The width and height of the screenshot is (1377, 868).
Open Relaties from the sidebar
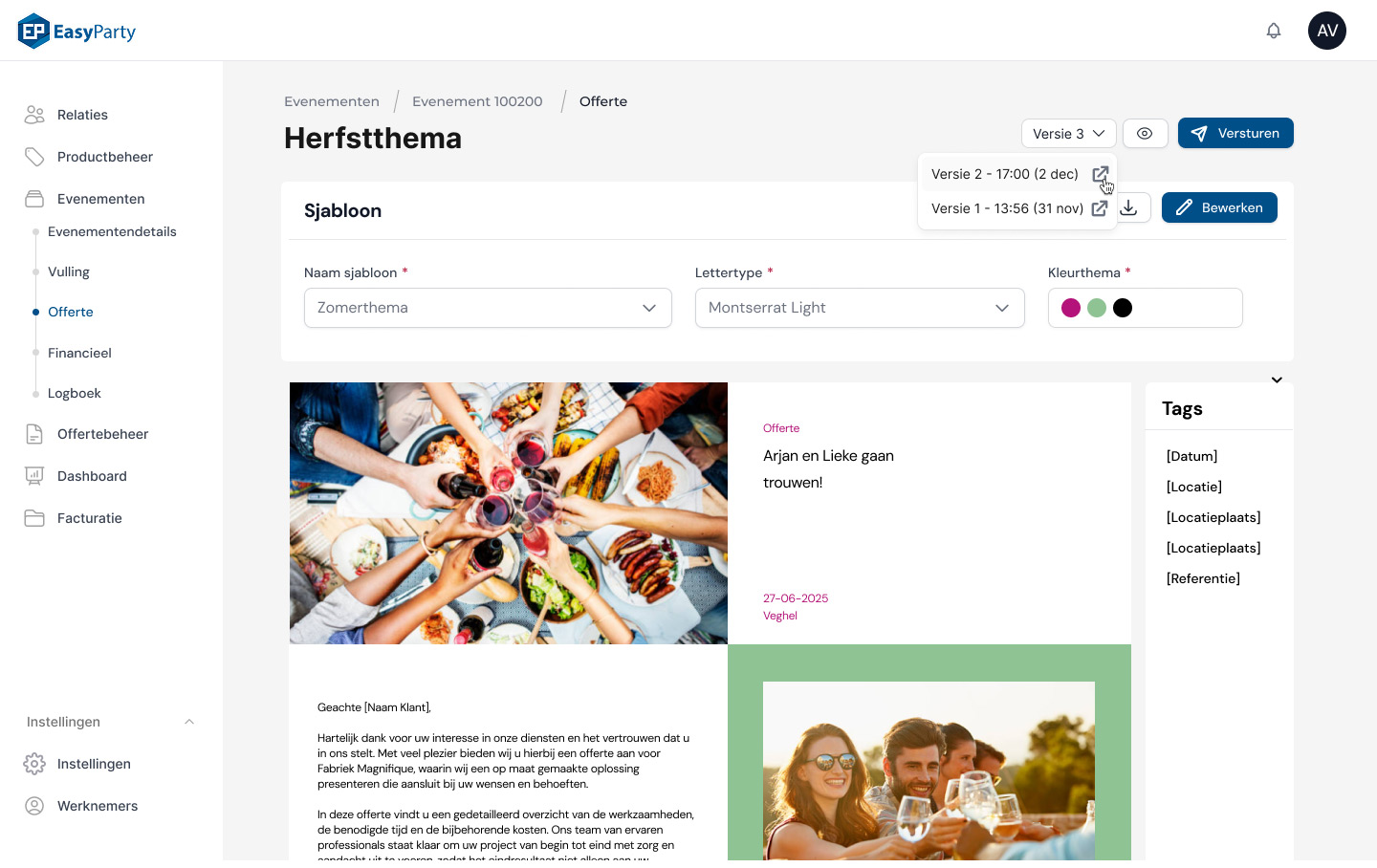pos(82,115)
